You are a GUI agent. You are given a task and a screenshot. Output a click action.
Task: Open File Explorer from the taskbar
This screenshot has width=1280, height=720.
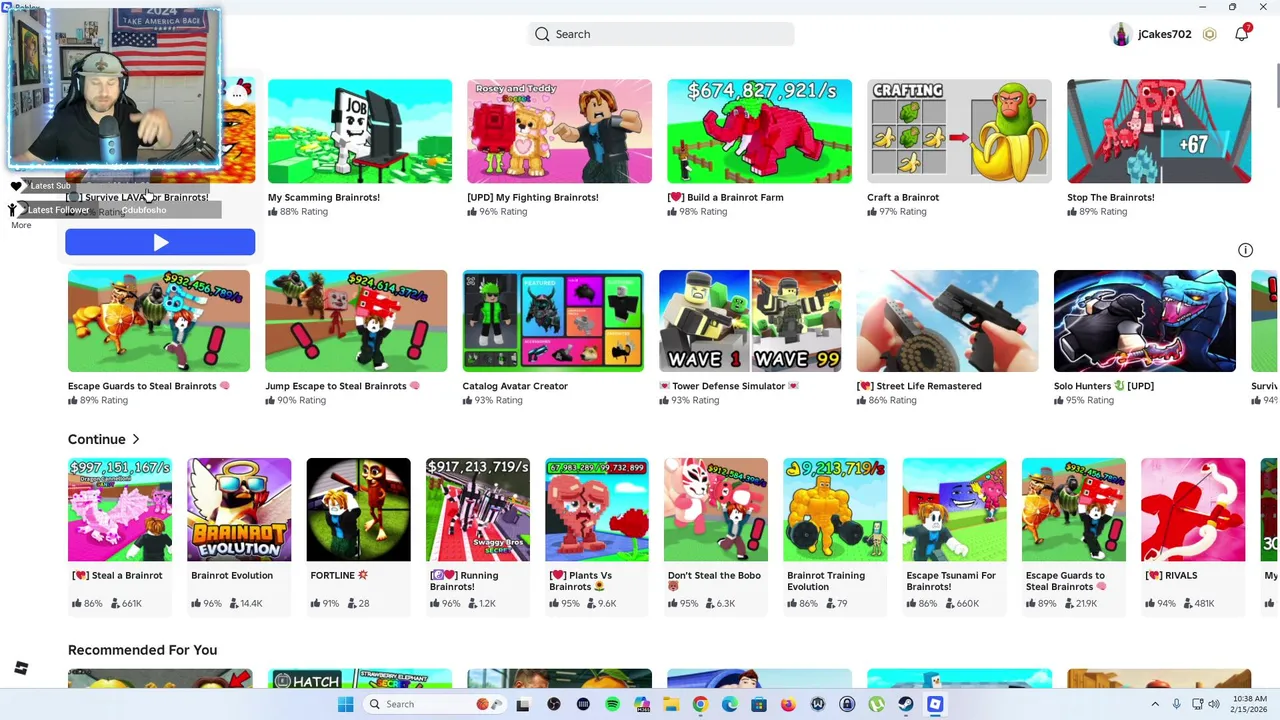(671, 704)
